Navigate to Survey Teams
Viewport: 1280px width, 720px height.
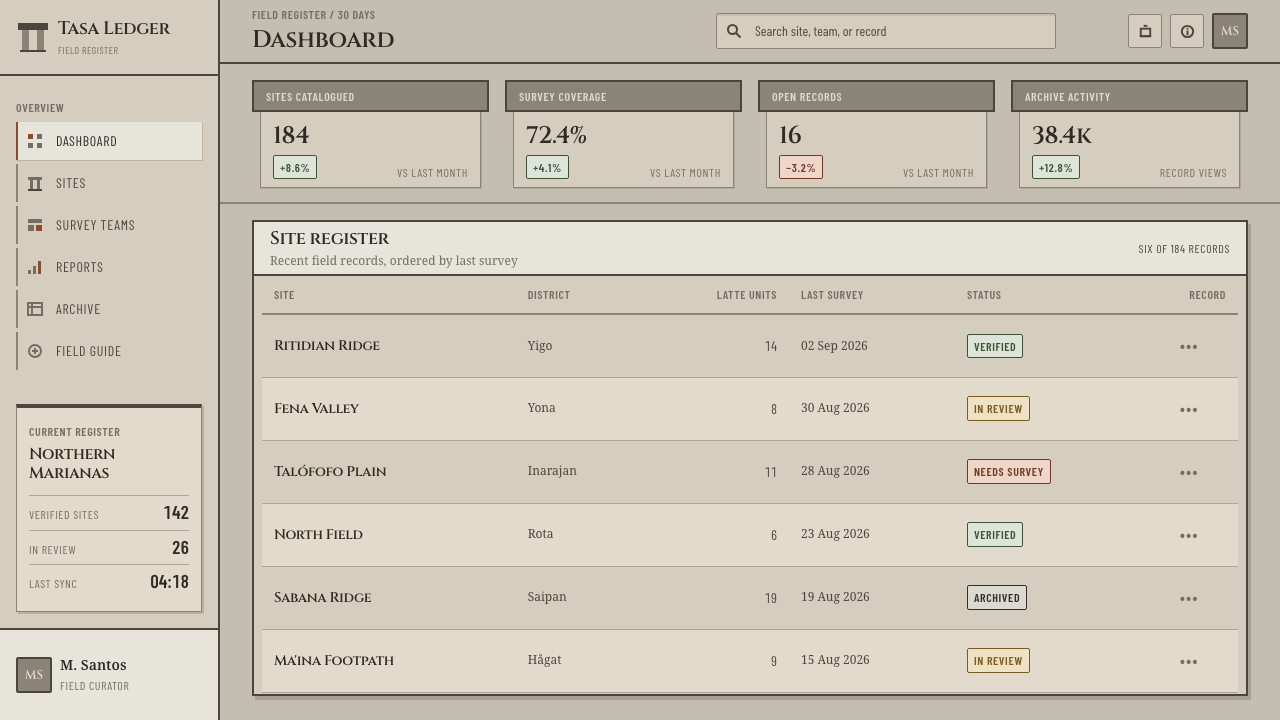click(x=110, y=225)
